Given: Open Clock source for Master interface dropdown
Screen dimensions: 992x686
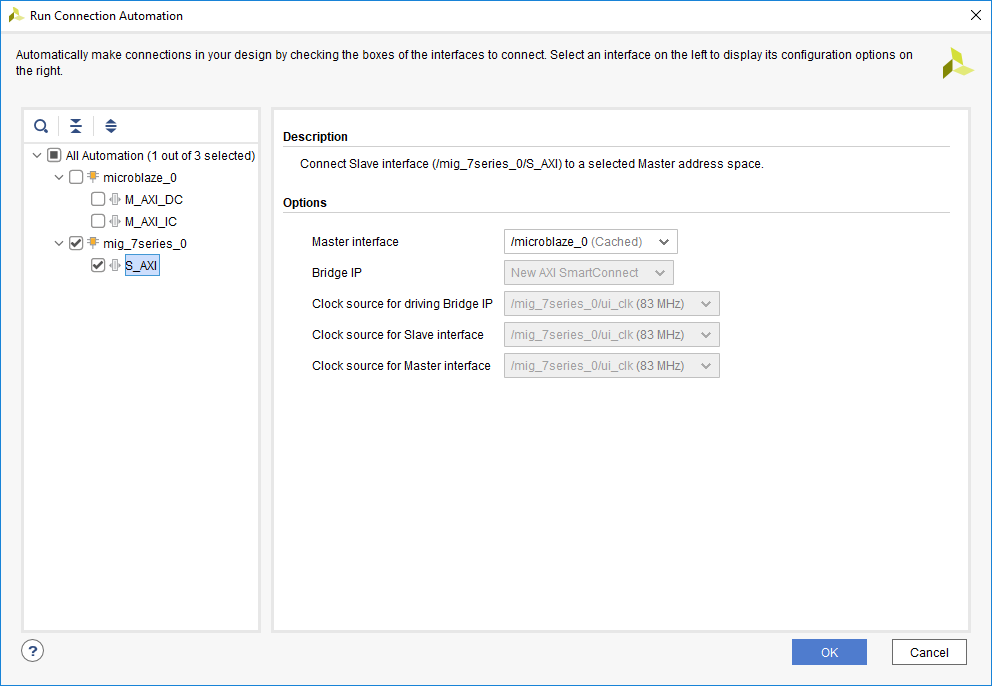Looking at the screenshot, I should click(x=611, y=366).
